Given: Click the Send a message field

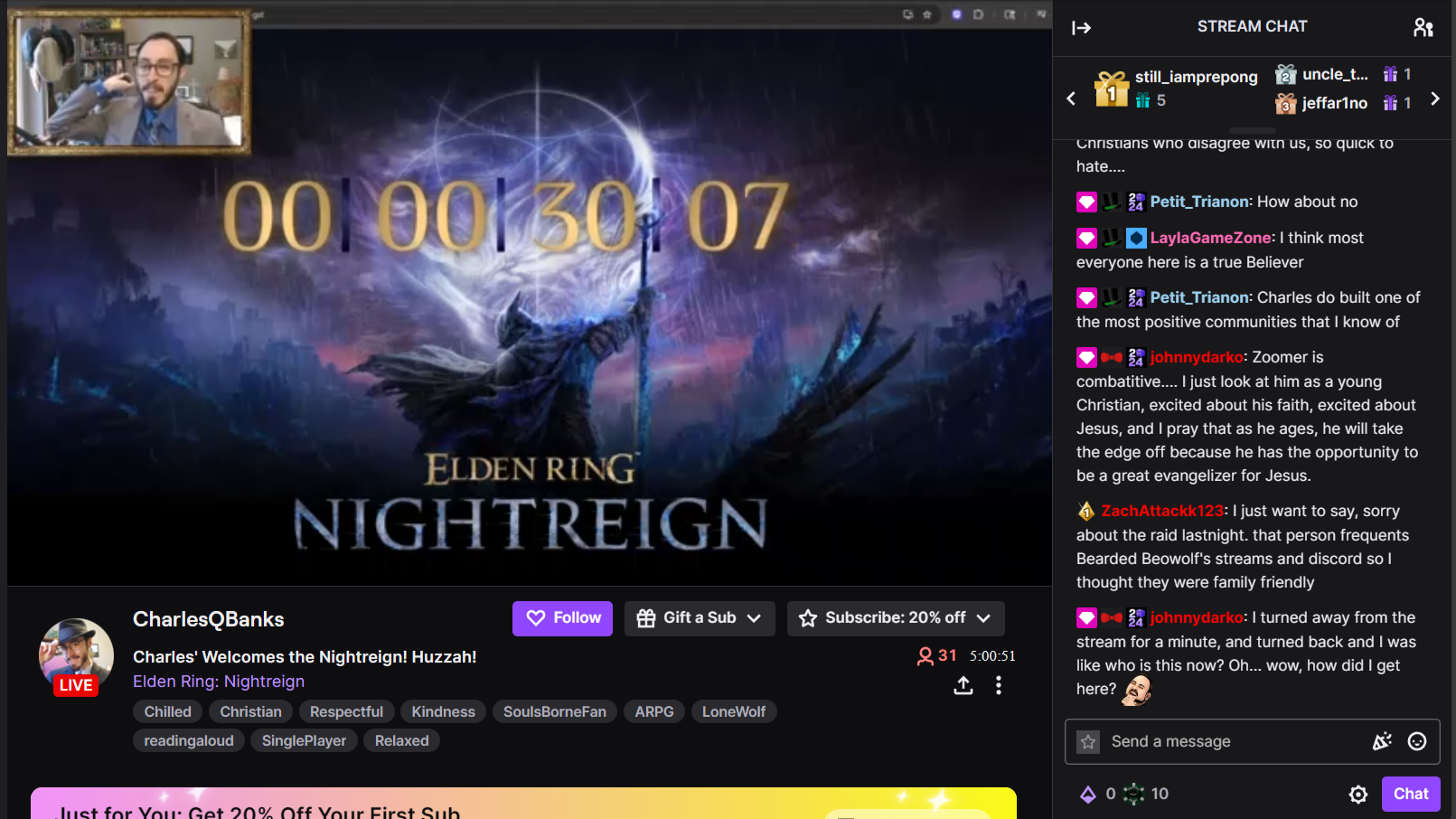Looking at the screenshot, I should 1253,742.
